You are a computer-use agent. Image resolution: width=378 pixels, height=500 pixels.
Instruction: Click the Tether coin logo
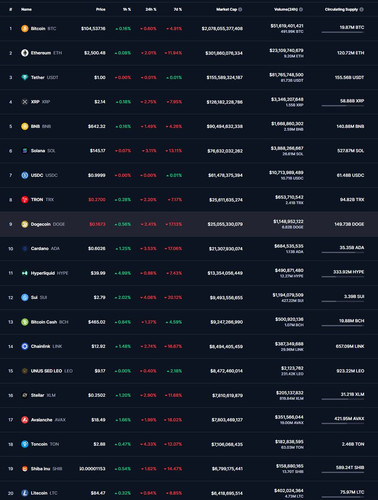pyautogui.click(x=25, y=77)
